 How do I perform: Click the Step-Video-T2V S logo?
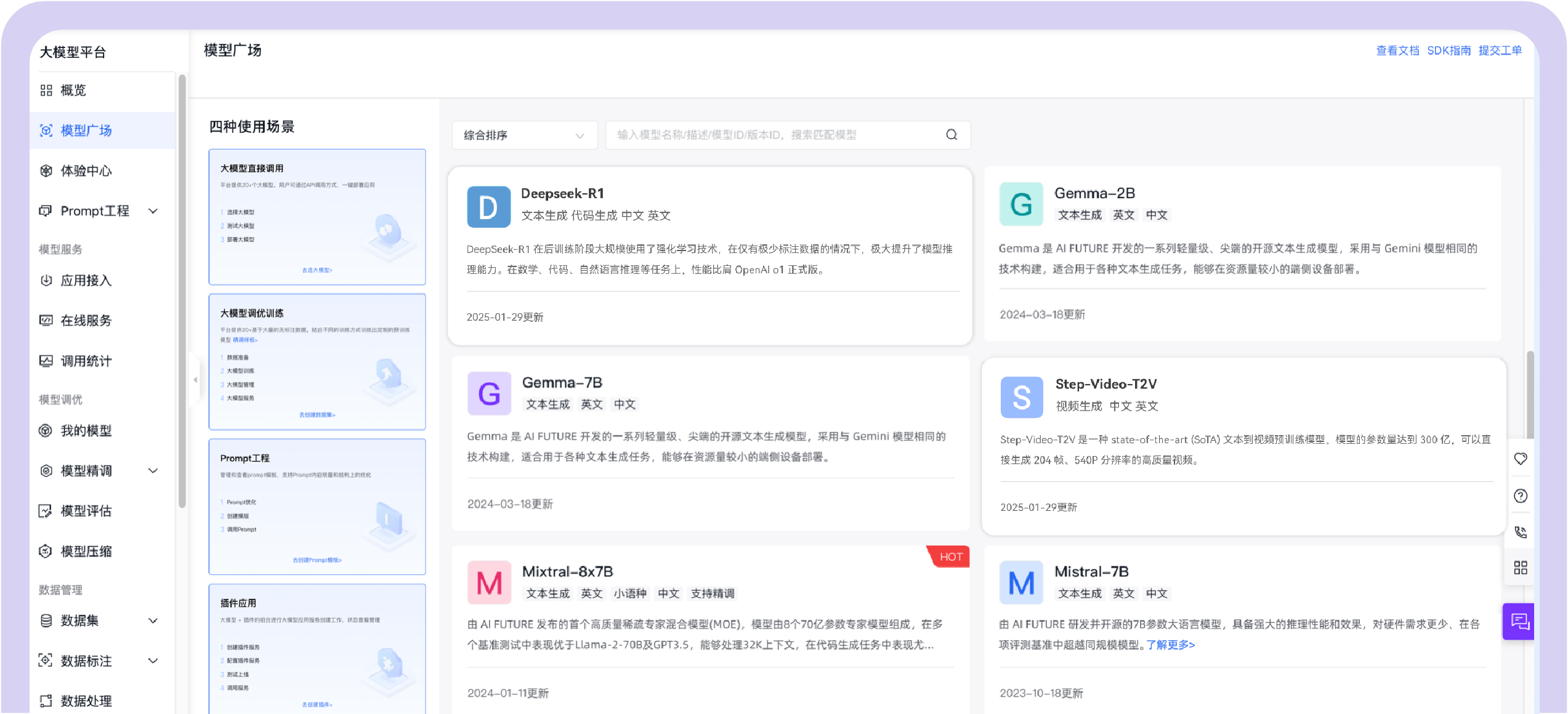pyautogui.click(x=1022, y=397)
